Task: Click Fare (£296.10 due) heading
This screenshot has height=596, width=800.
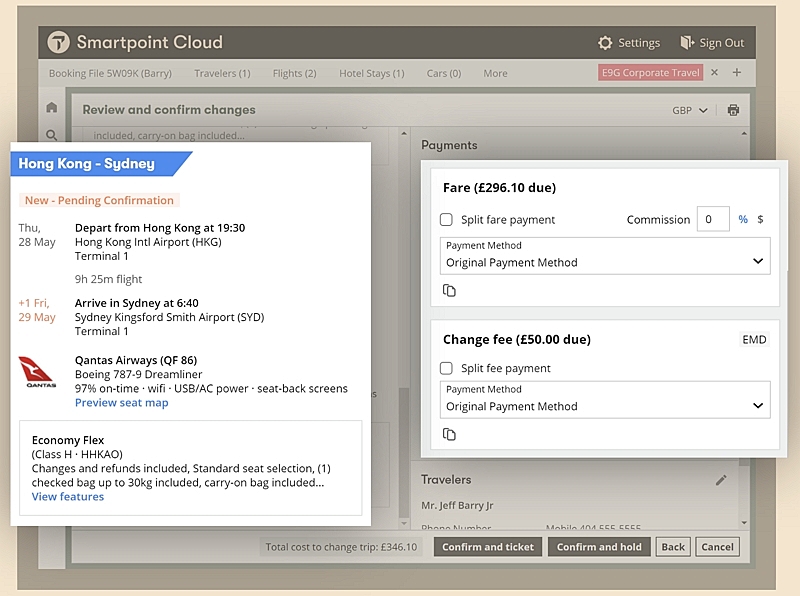Action: click(x=499, y=188)
